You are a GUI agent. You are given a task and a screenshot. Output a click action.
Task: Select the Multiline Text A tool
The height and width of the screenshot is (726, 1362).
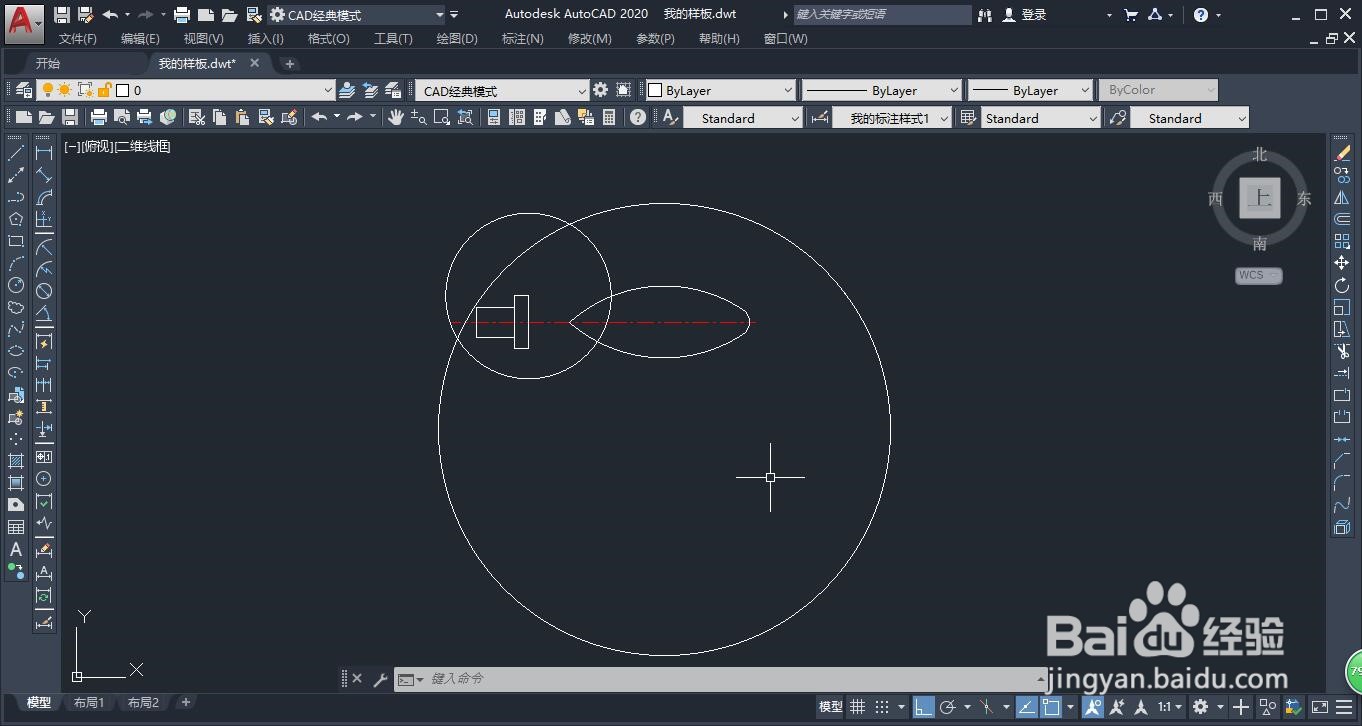16,549
